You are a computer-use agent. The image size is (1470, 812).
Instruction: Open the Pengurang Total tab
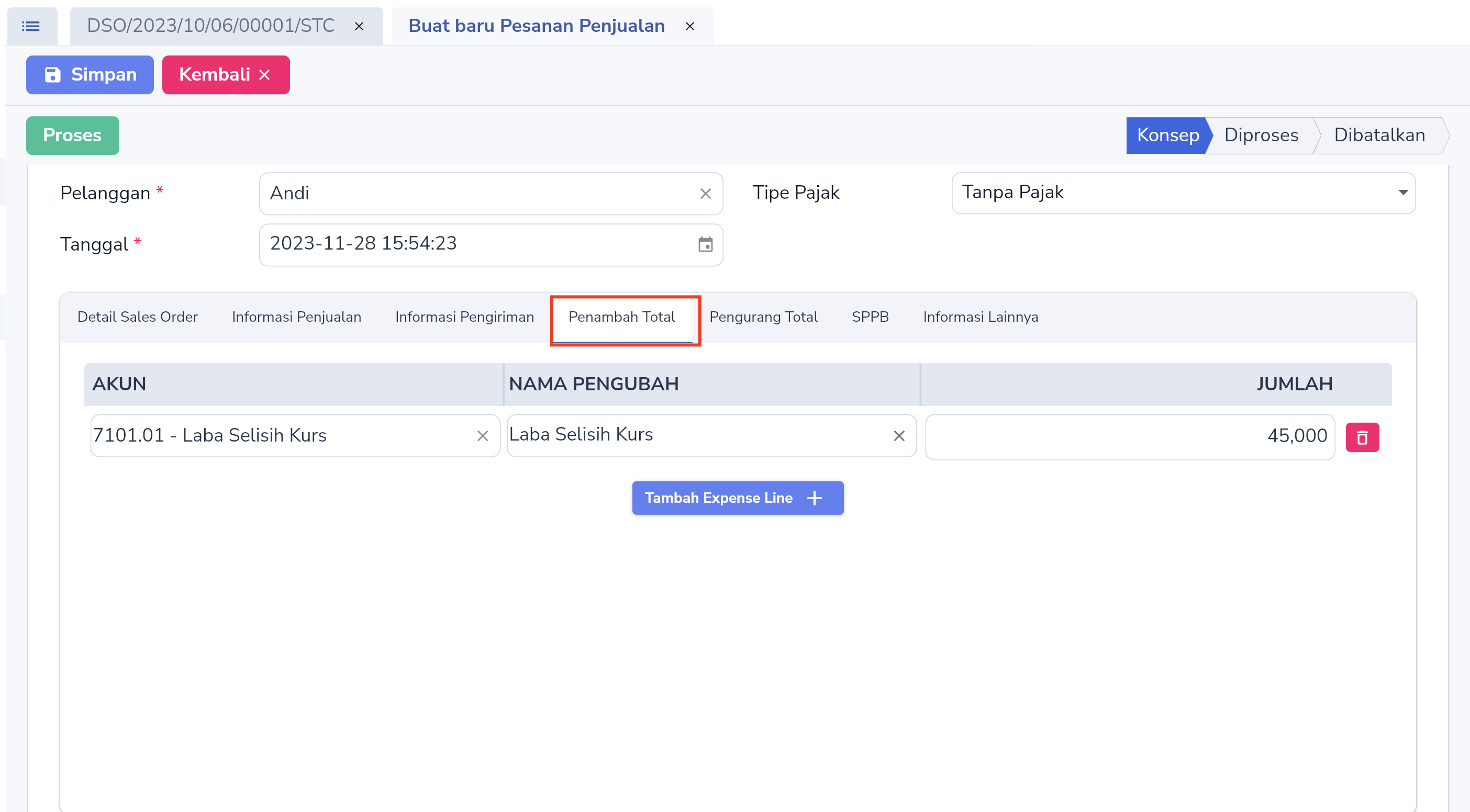[764, 317]
